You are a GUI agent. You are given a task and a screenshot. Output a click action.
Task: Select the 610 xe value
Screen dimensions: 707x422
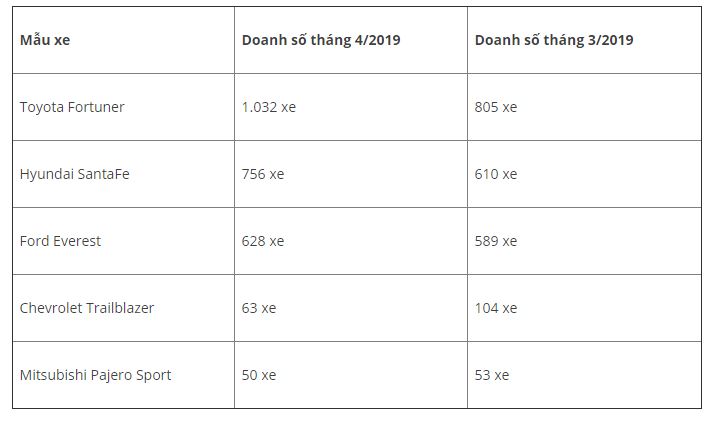(x=496, y=174)
